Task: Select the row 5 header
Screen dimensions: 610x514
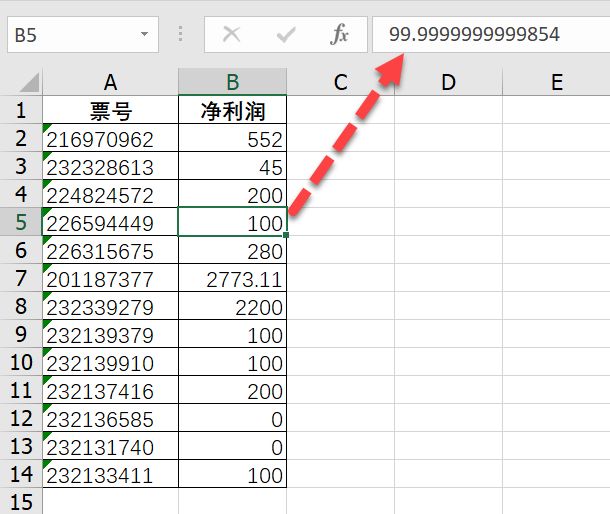Action: [x=21, y=223]
